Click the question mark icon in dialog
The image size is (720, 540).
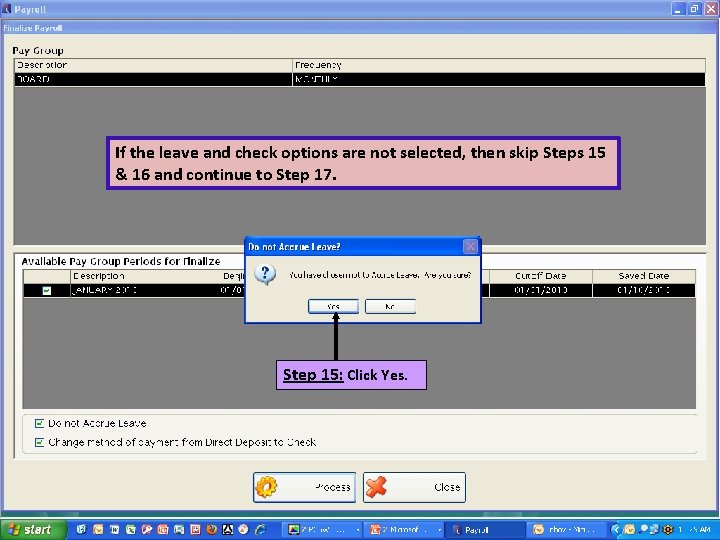(x=265, y=275)
